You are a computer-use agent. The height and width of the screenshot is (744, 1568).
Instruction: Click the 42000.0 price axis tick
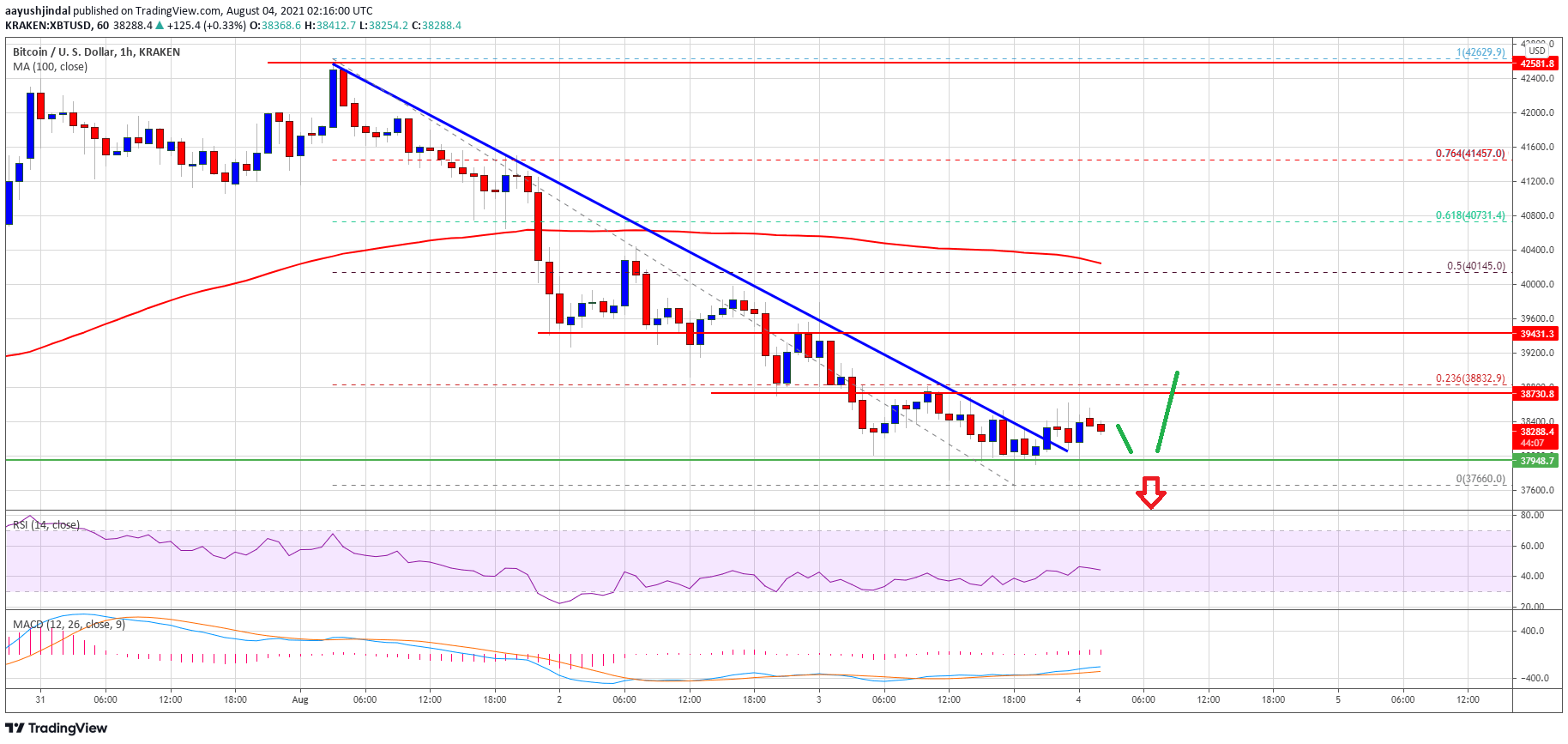(1537, 112)
